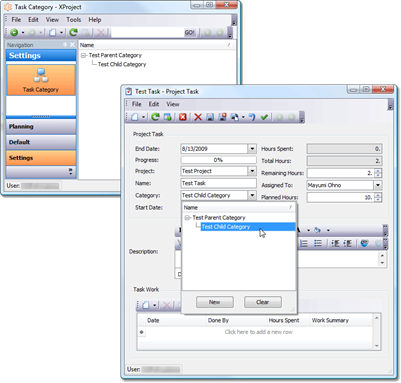Viewport: 401px width, 383px height.
Task: Click the New icon in Test Task toolbar
Action: (135, 117)
